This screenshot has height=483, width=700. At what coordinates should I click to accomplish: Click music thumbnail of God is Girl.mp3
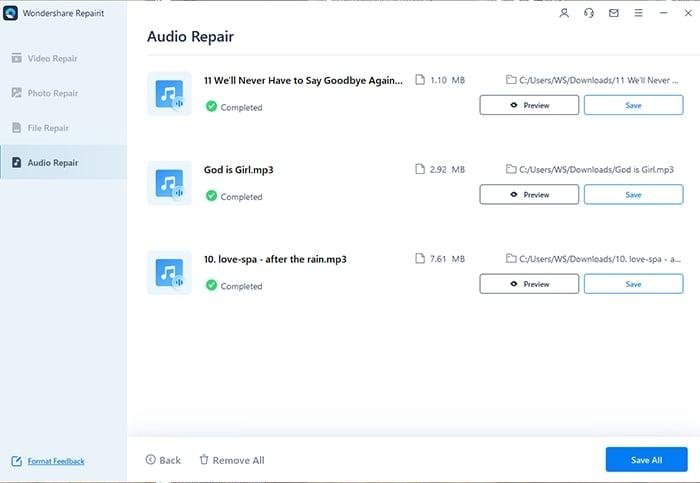[x=170, y=183]
